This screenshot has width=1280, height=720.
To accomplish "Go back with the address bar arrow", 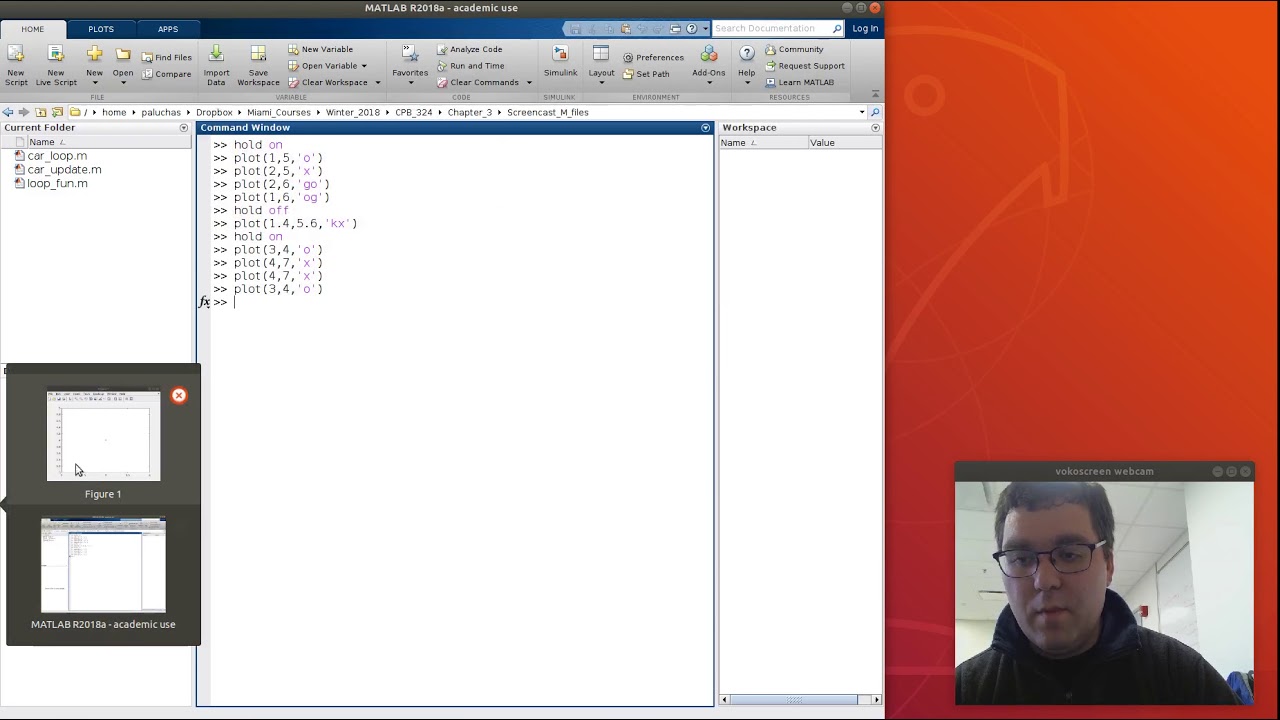I will (7, 112).
